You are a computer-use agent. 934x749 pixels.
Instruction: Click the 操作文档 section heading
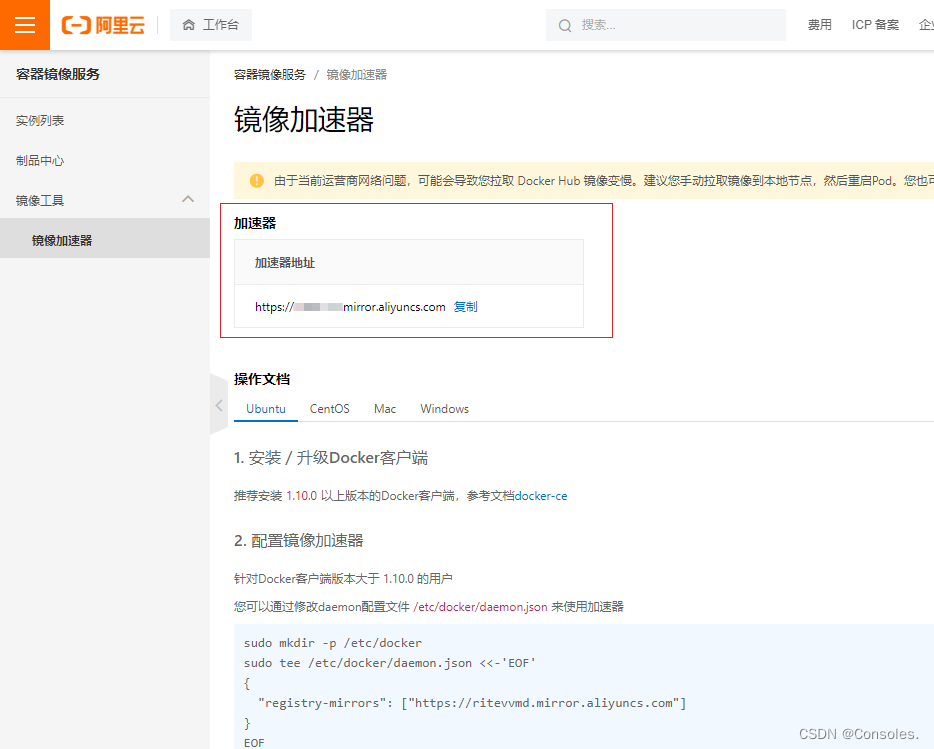pyautogui.click(x=262, y=379)
